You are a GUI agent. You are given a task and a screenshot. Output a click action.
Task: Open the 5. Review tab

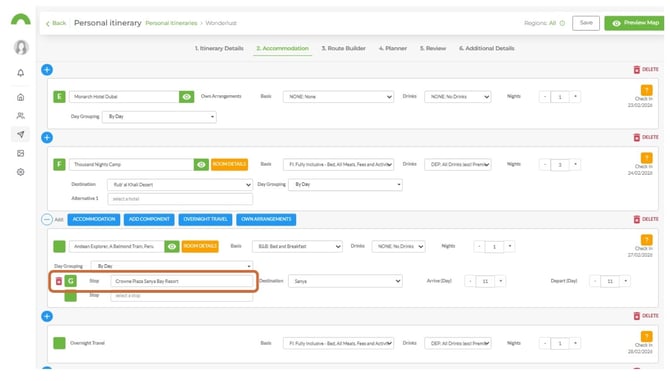(433, 48)
